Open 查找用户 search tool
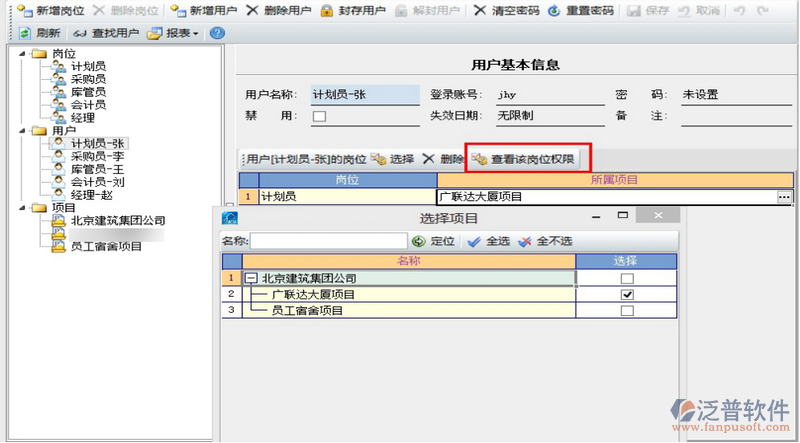Image resolution: width=800 pixels, height=443 pixels. click(106, 33)
